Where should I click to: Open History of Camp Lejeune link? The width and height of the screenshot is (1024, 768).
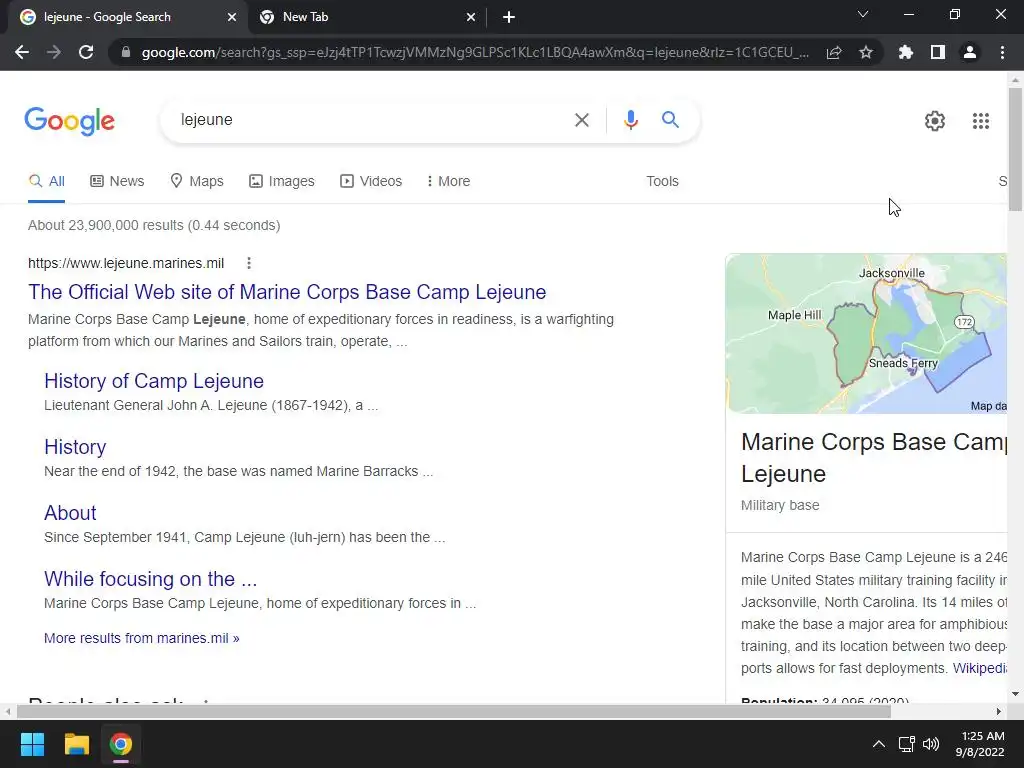click(154, 381)
